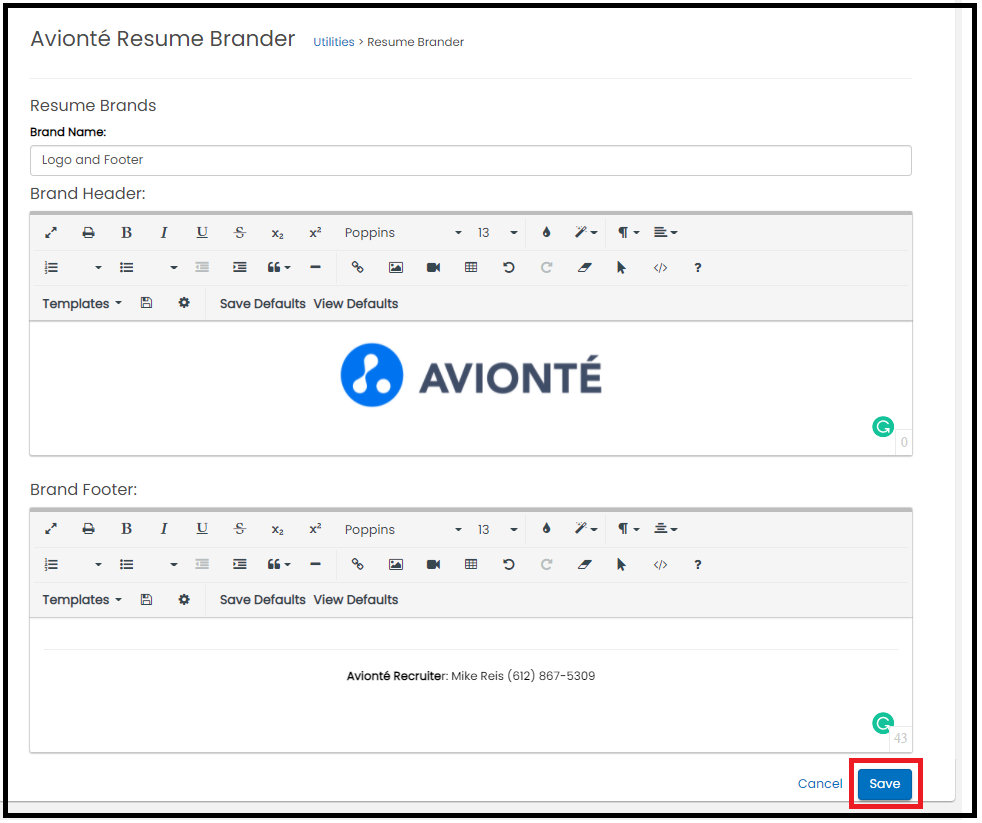982x823 pixels.
Task: Open Templates menu in Brand Footer toolbar
Action: coord(81,600)
